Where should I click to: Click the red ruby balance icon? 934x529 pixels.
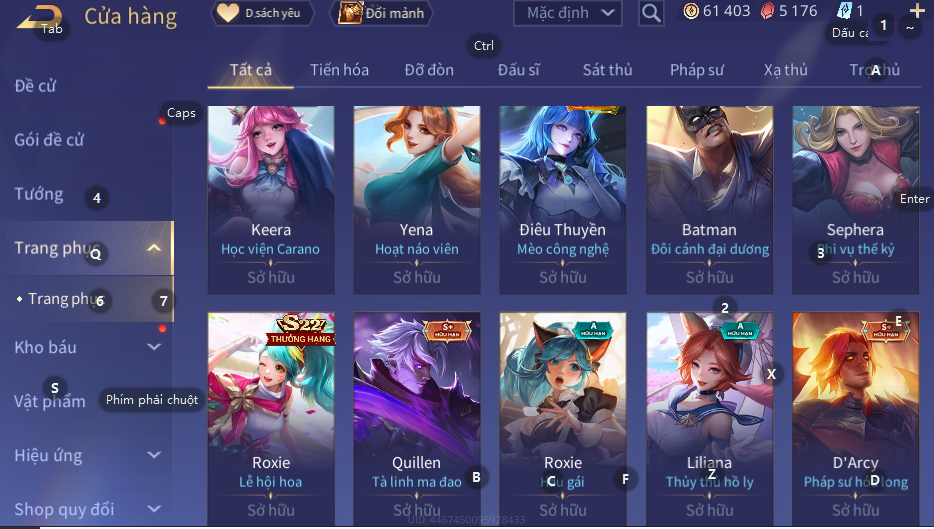point(768,11)
